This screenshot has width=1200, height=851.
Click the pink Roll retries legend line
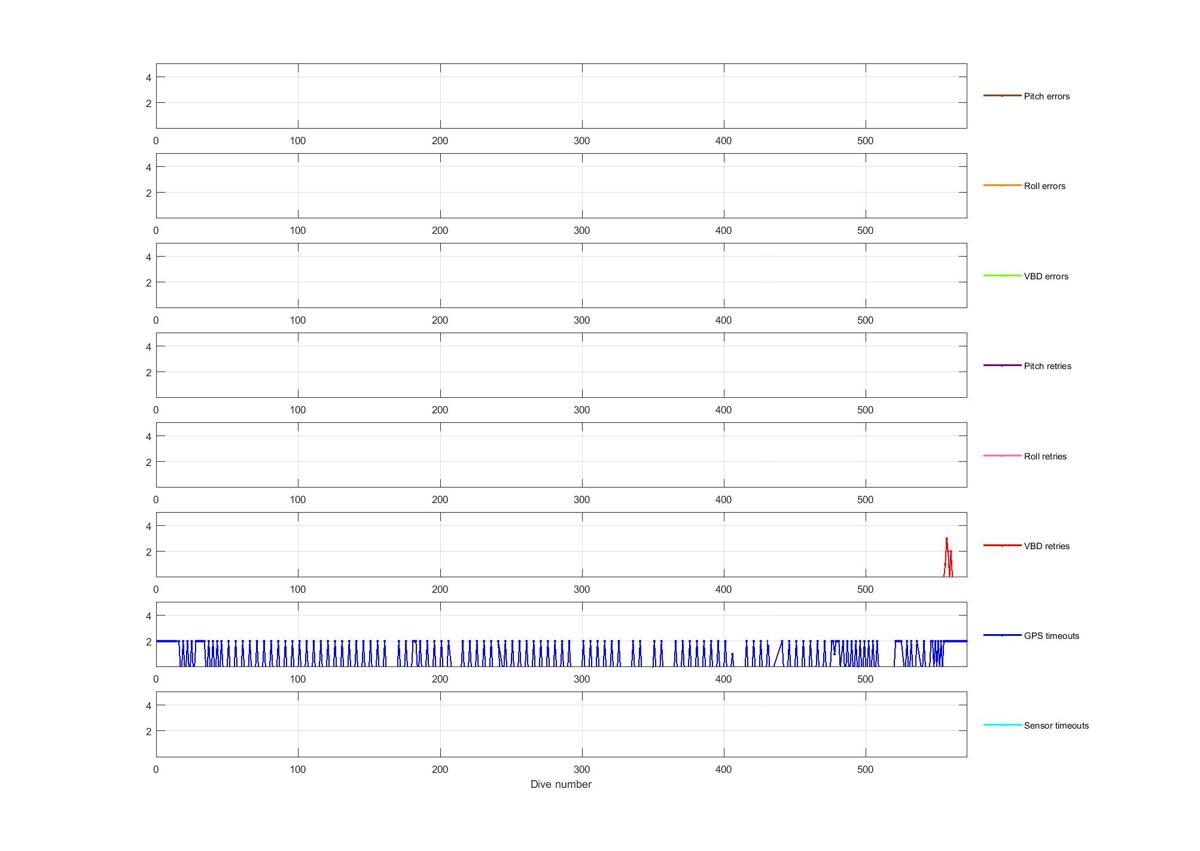(x=1002, y=456)
